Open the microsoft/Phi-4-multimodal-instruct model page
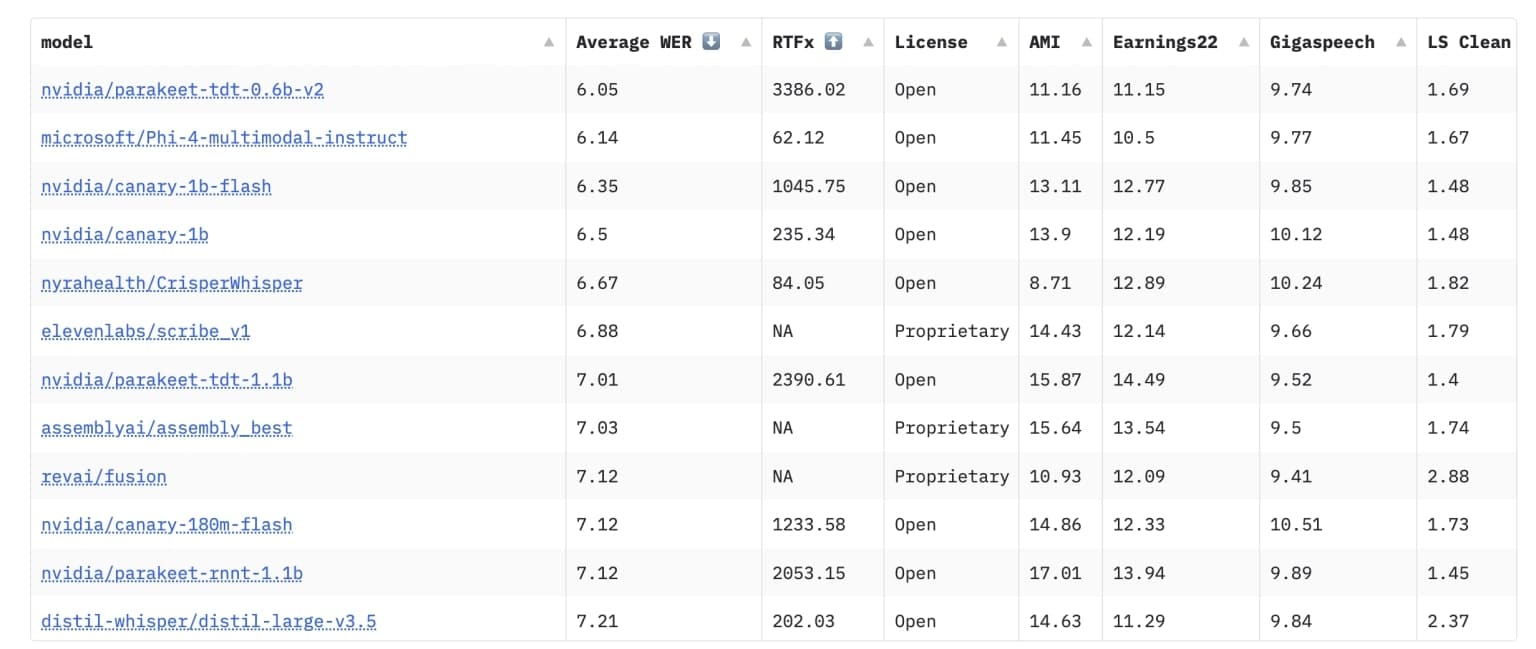Image resolution: width=1536 pixels, height=649 pixels. coord(222,138)
